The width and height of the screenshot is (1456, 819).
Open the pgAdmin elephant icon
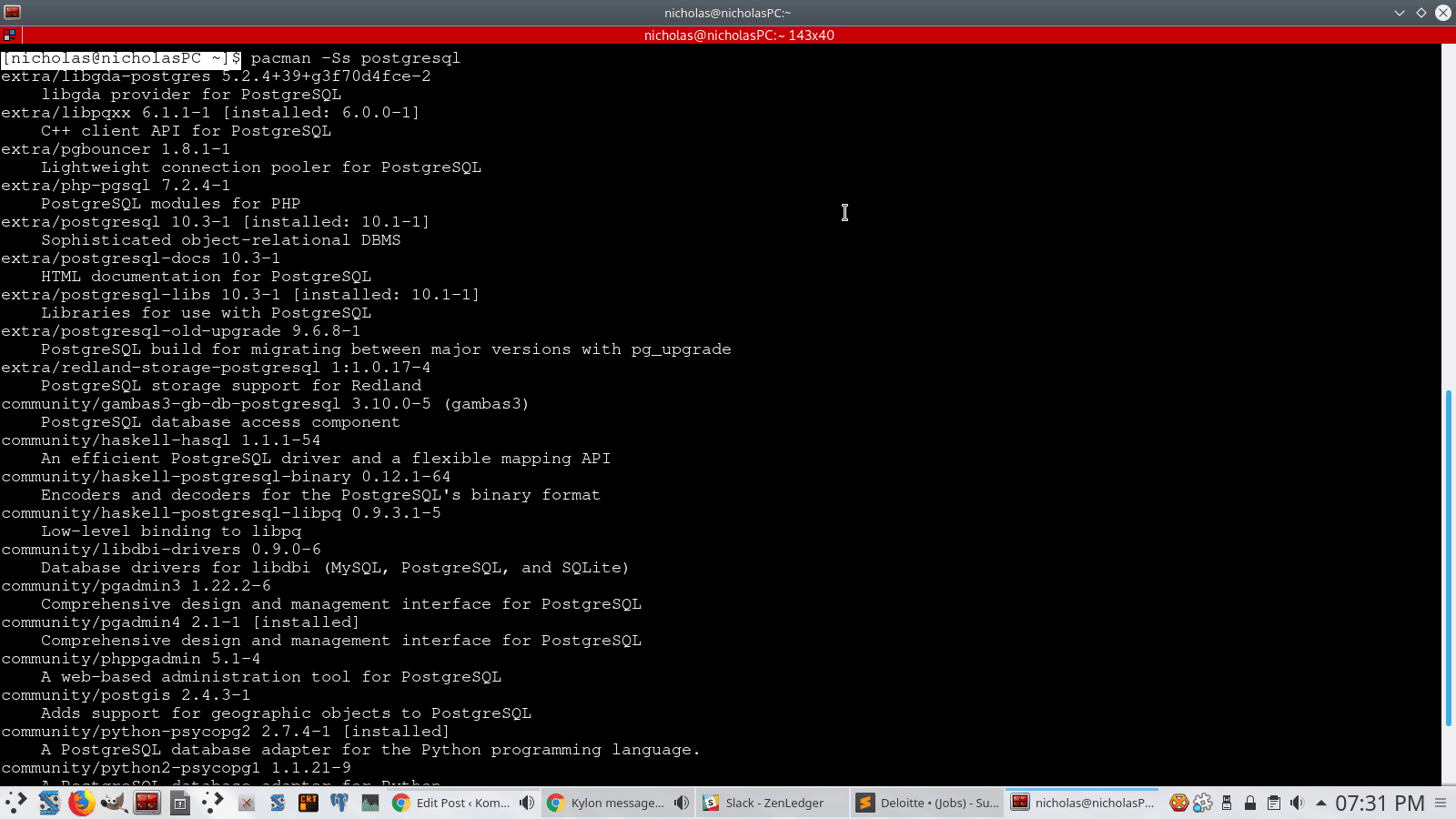tap(339, 803)
